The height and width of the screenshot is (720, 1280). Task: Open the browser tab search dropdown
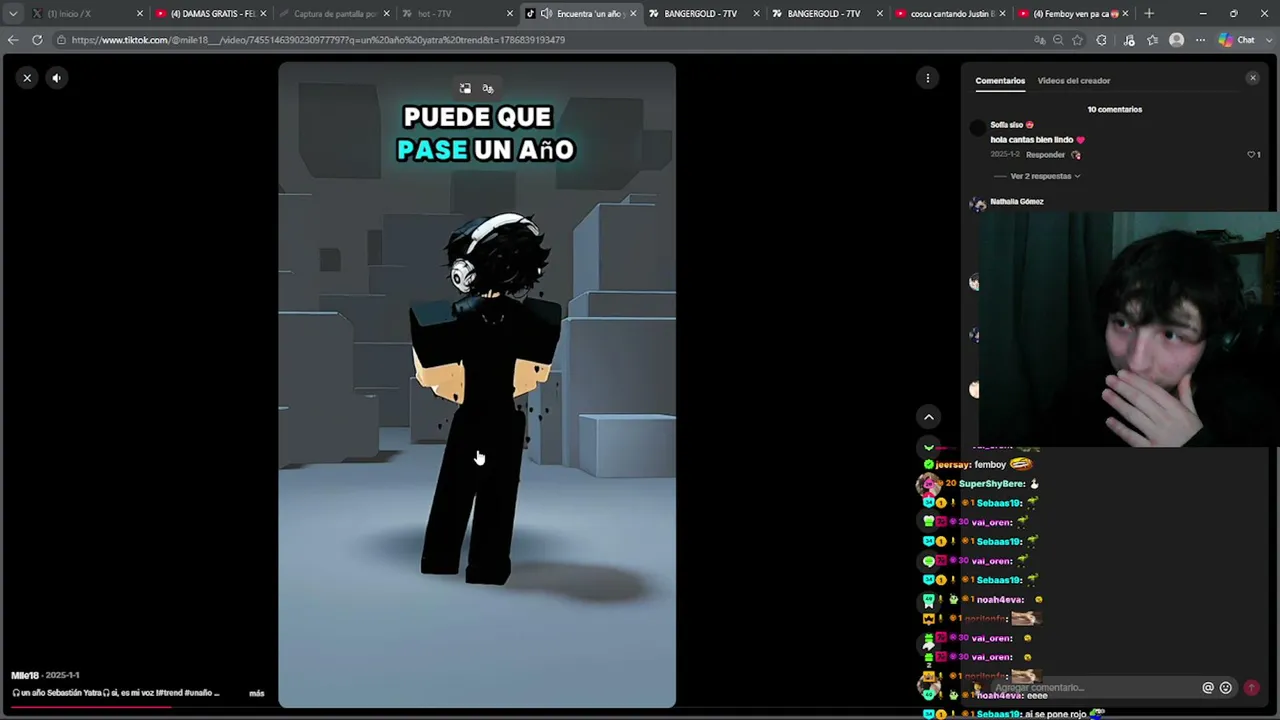pos(12,14)
